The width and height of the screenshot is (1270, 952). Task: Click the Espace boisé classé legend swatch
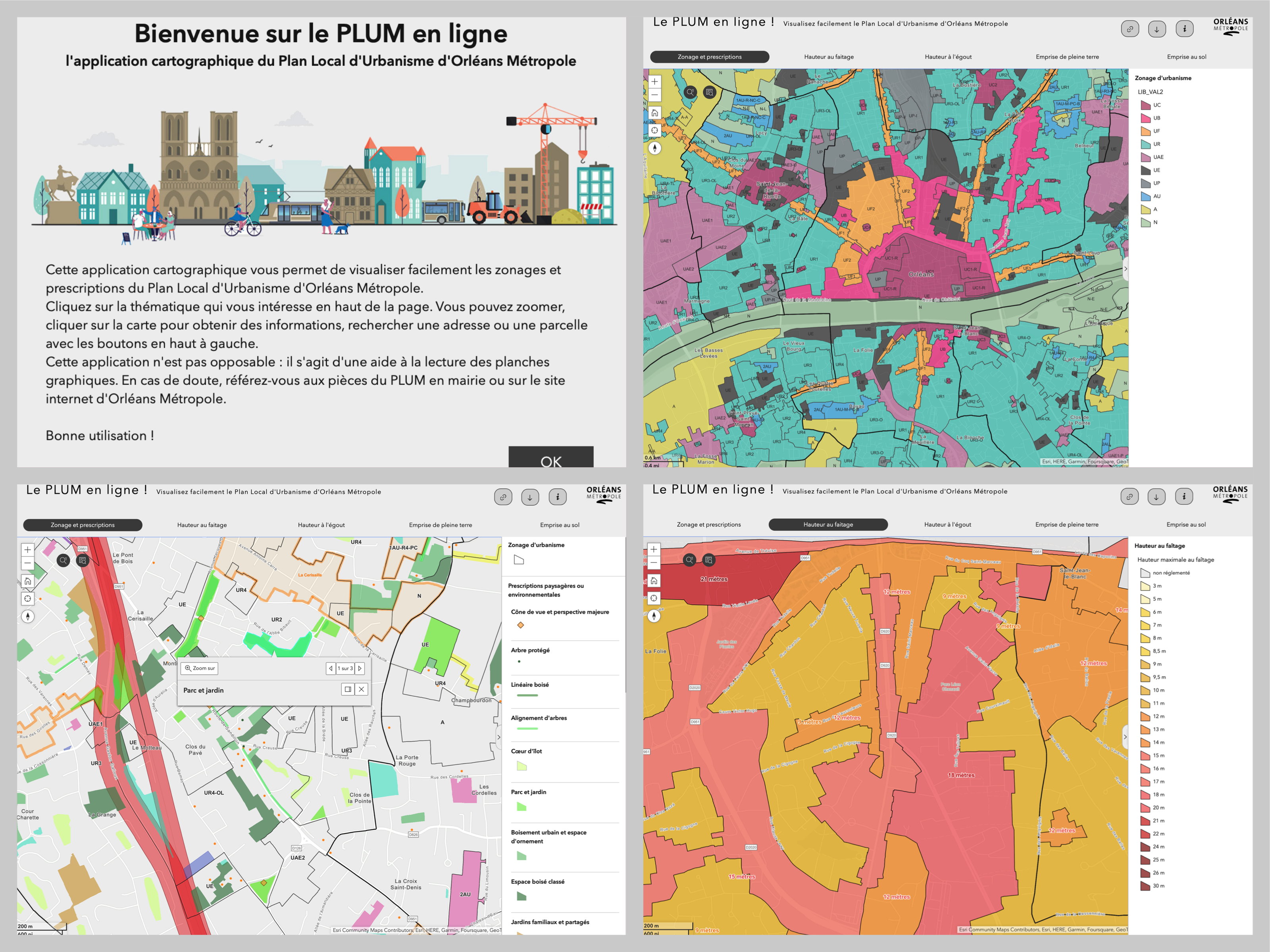[521, 896]
